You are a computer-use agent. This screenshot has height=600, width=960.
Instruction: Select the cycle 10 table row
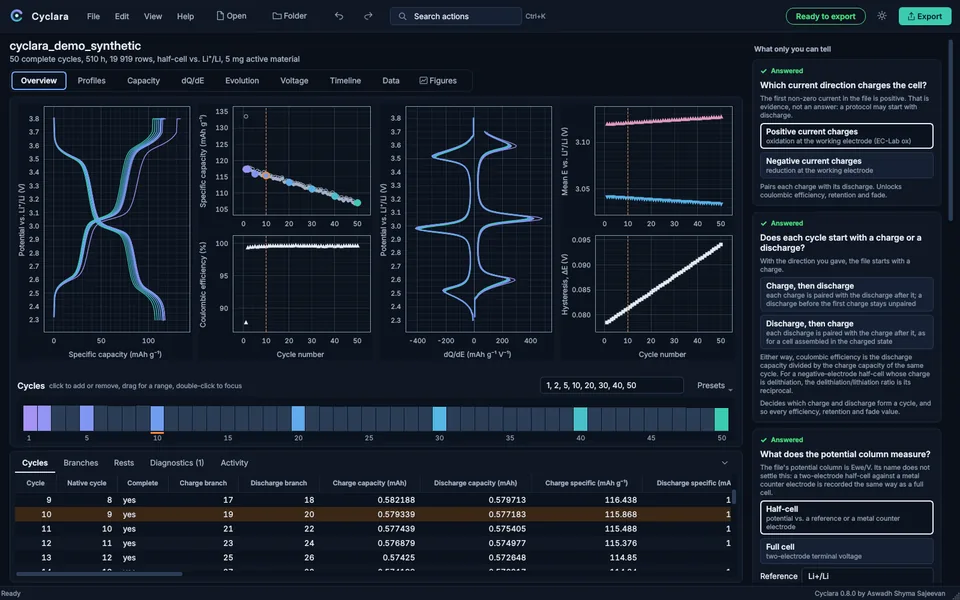373,514
